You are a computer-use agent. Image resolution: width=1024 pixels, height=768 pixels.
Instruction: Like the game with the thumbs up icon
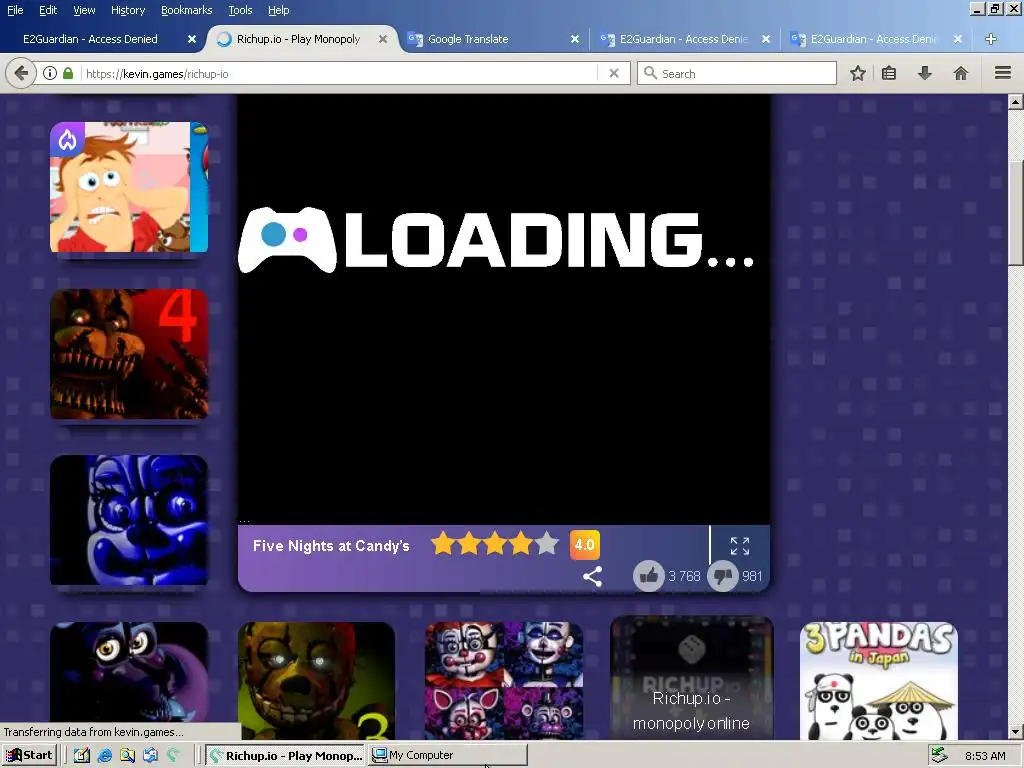coord(648,576)
